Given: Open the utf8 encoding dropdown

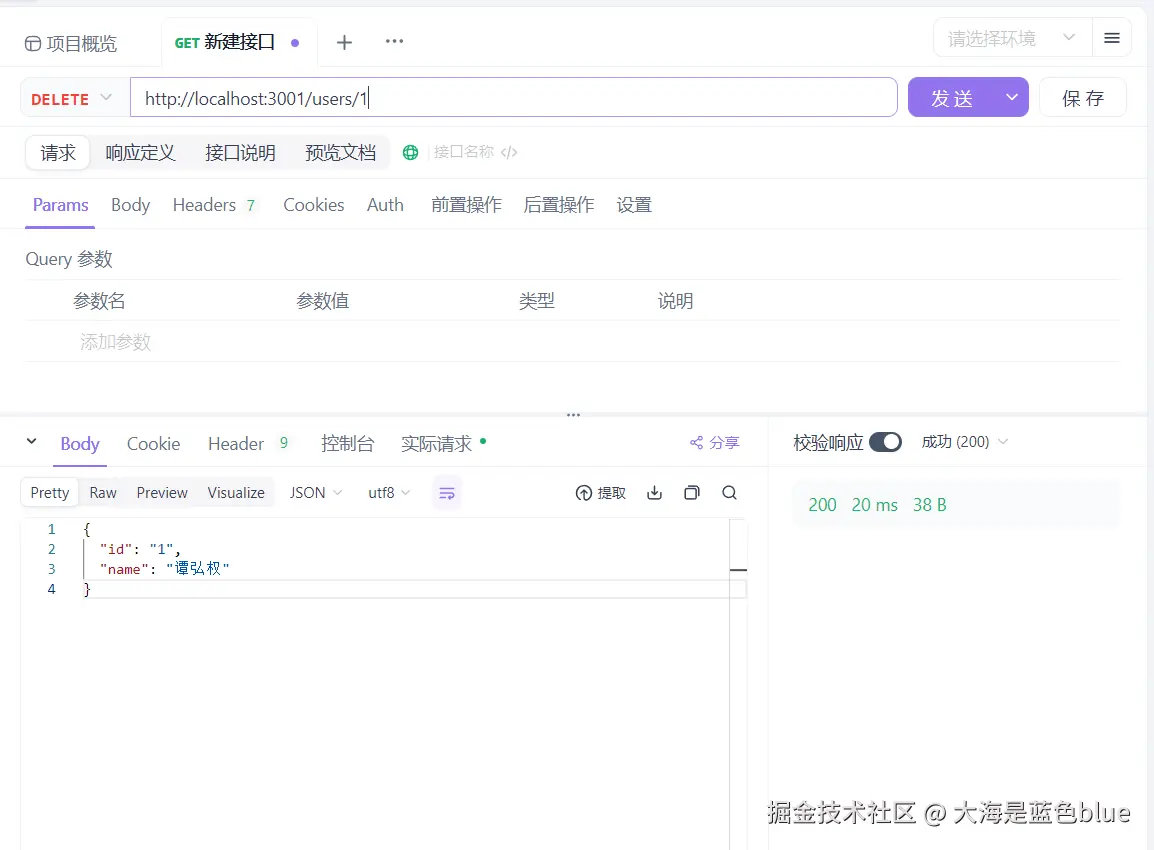Looking at the screenshot, I should pos(389,492).
